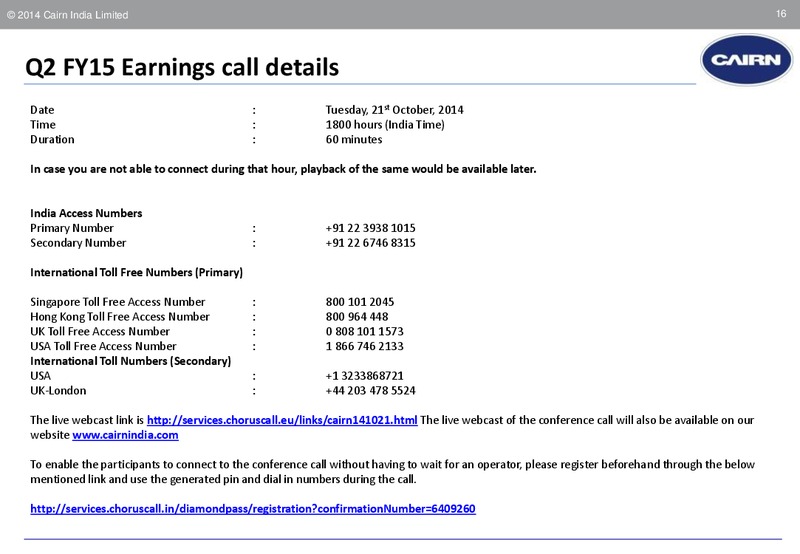Click the Cairn logo oval

[746, 60]
